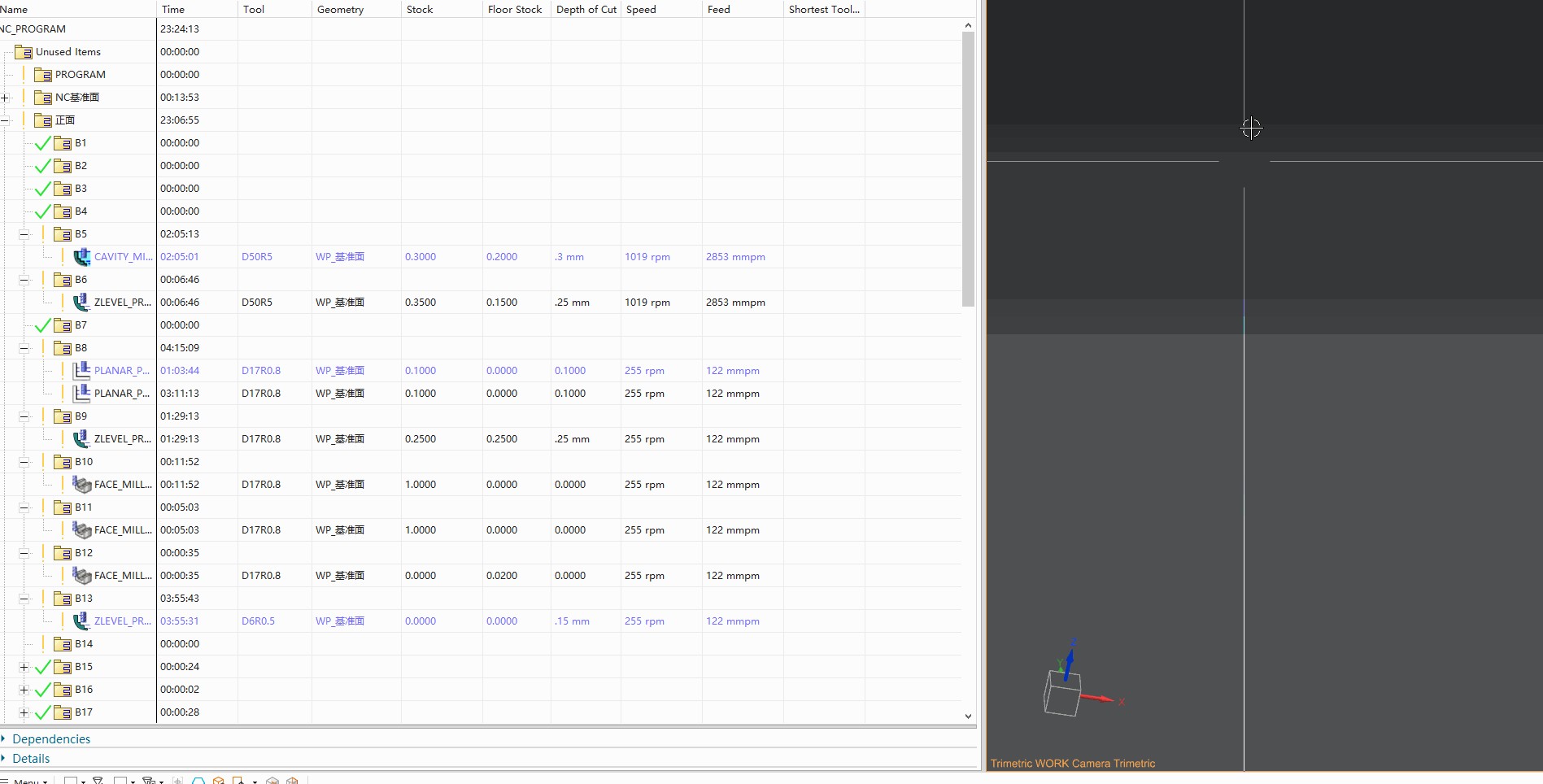Click the green check status of B4

pos(42,212)
